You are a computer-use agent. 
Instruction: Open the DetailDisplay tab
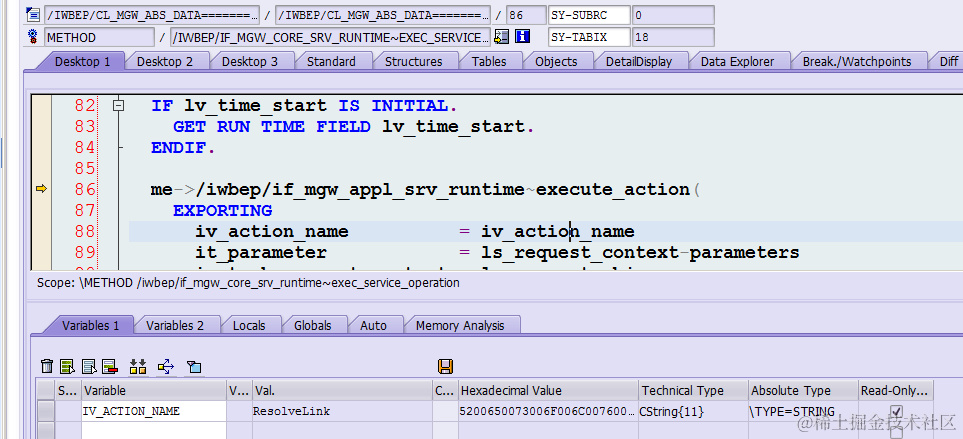tap(639, 61)
